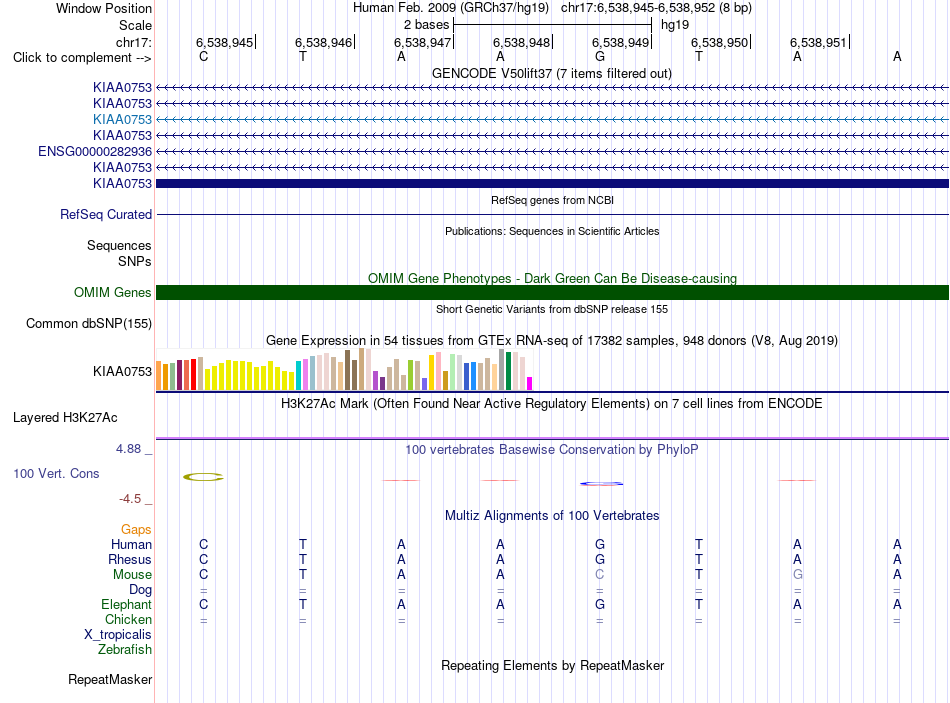Click the 6,538,945 ruler position

pyautogui.click(x=224, y=42)
